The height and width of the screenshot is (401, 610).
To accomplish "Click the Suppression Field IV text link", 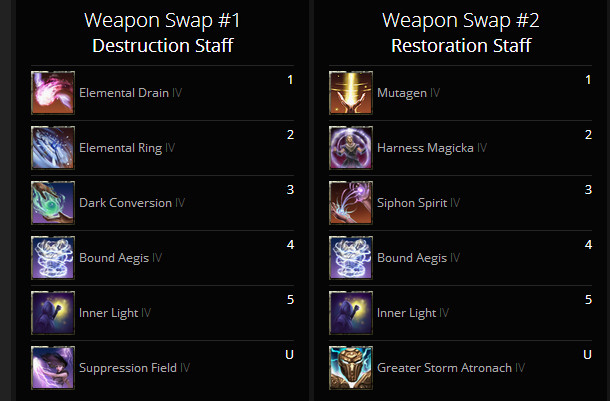I will click(134, 368).
